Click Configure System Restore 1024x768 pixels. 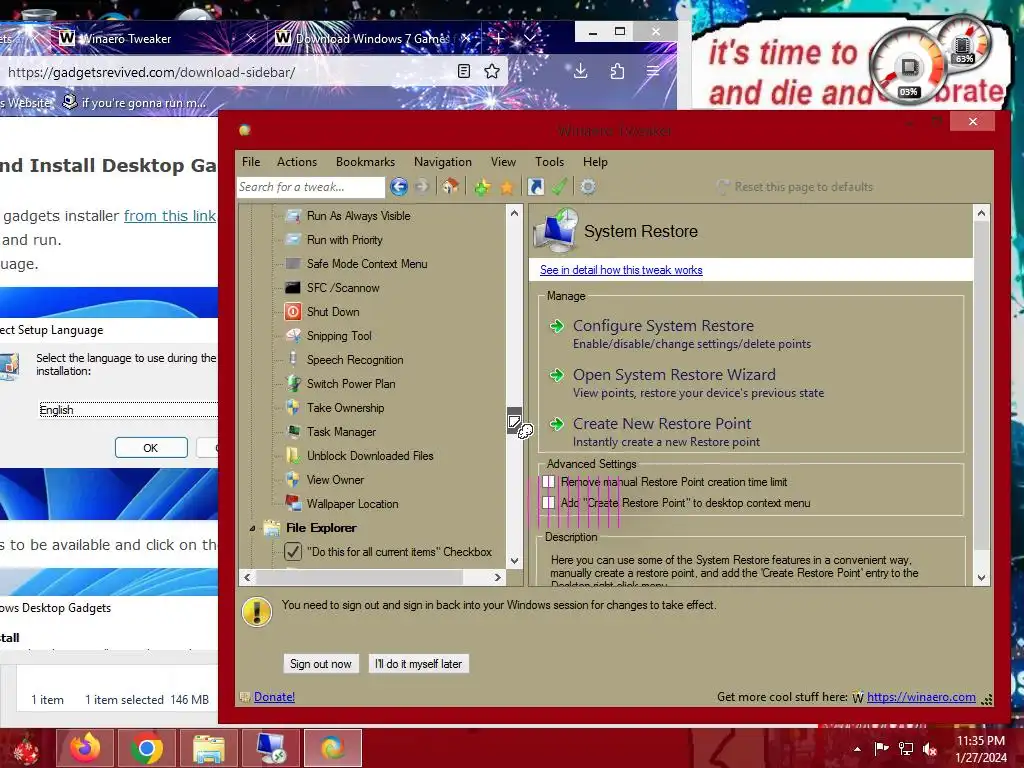pyautogui.click(x=663, y=326)
